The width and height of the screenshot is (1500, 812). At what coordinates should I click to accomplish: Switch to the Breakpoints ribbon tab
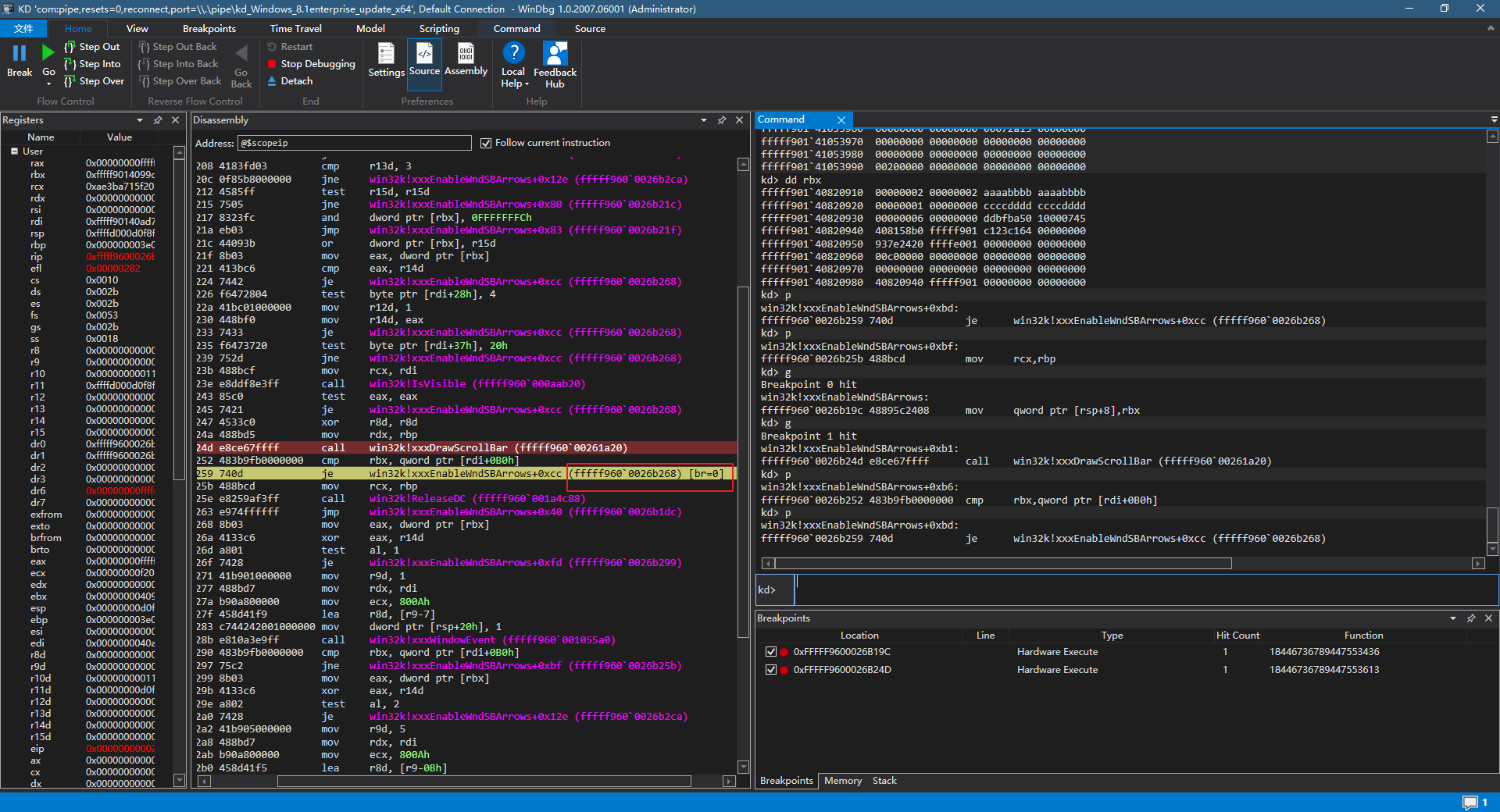209,29
